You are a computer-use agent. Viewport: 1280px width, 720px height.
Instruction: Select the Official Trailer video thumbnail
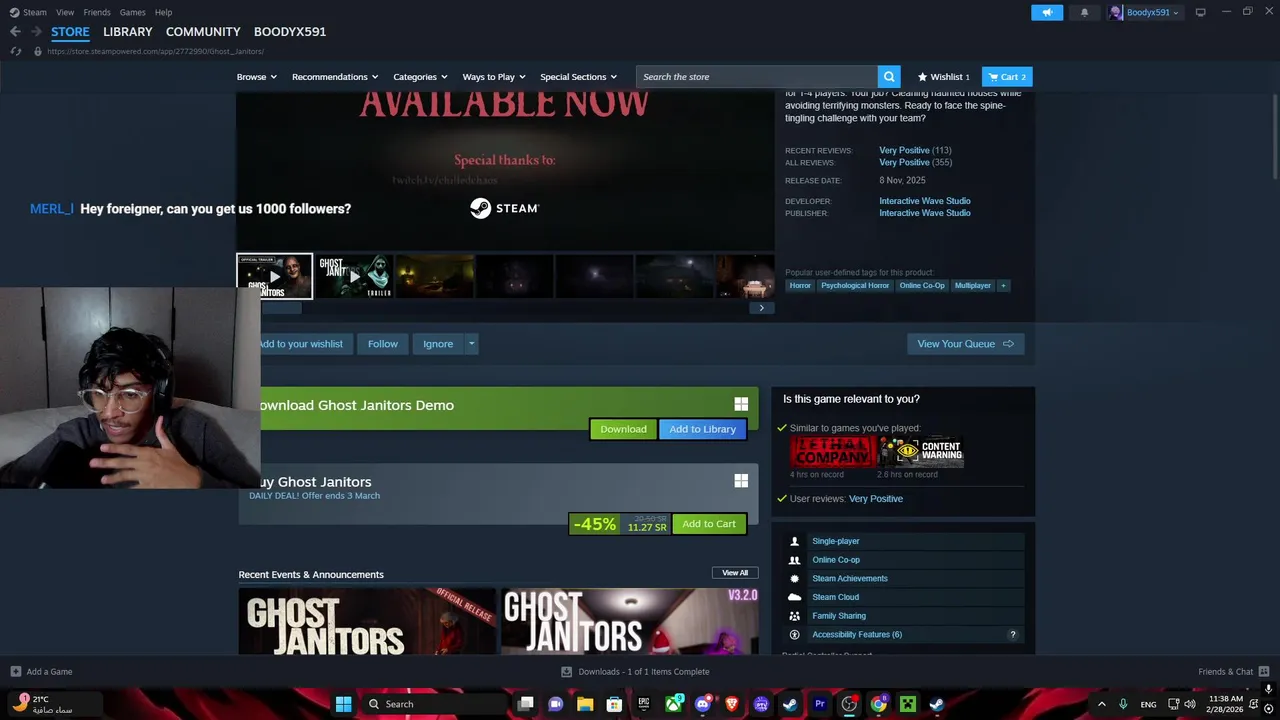click(x=275, y=277)
